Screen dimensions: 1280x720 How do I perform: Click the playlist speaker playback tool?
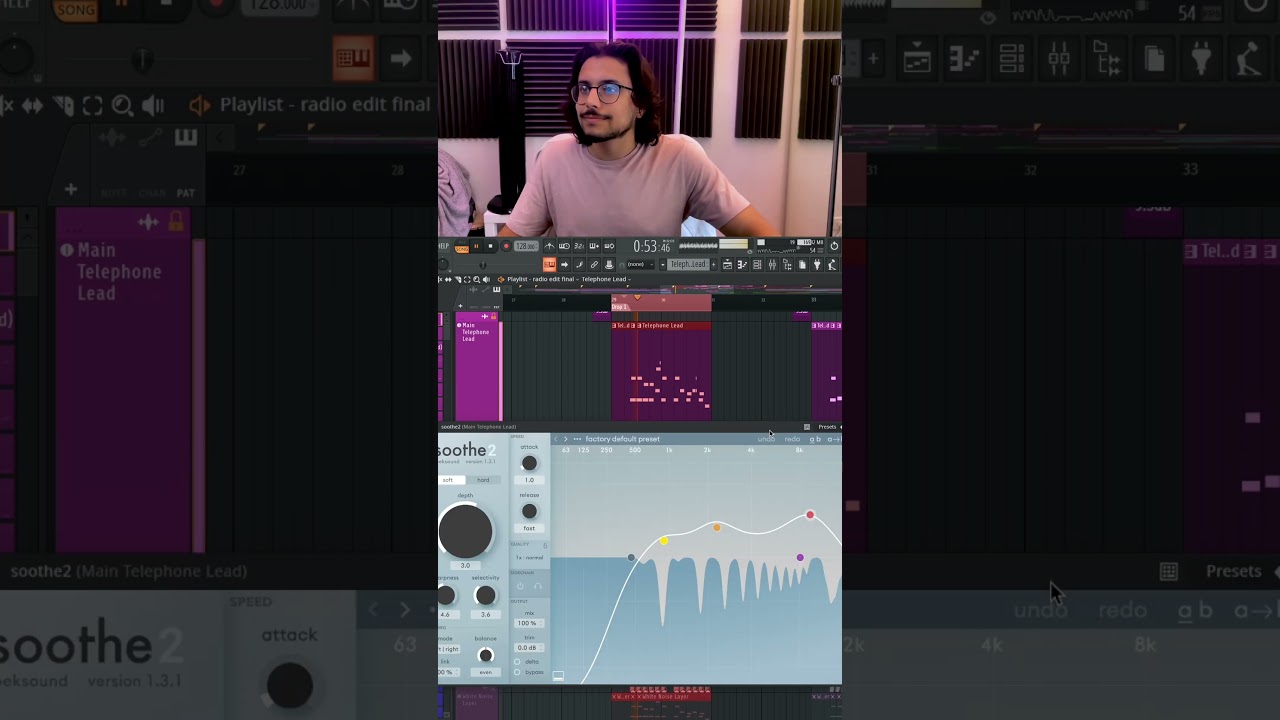click(486, 279)
